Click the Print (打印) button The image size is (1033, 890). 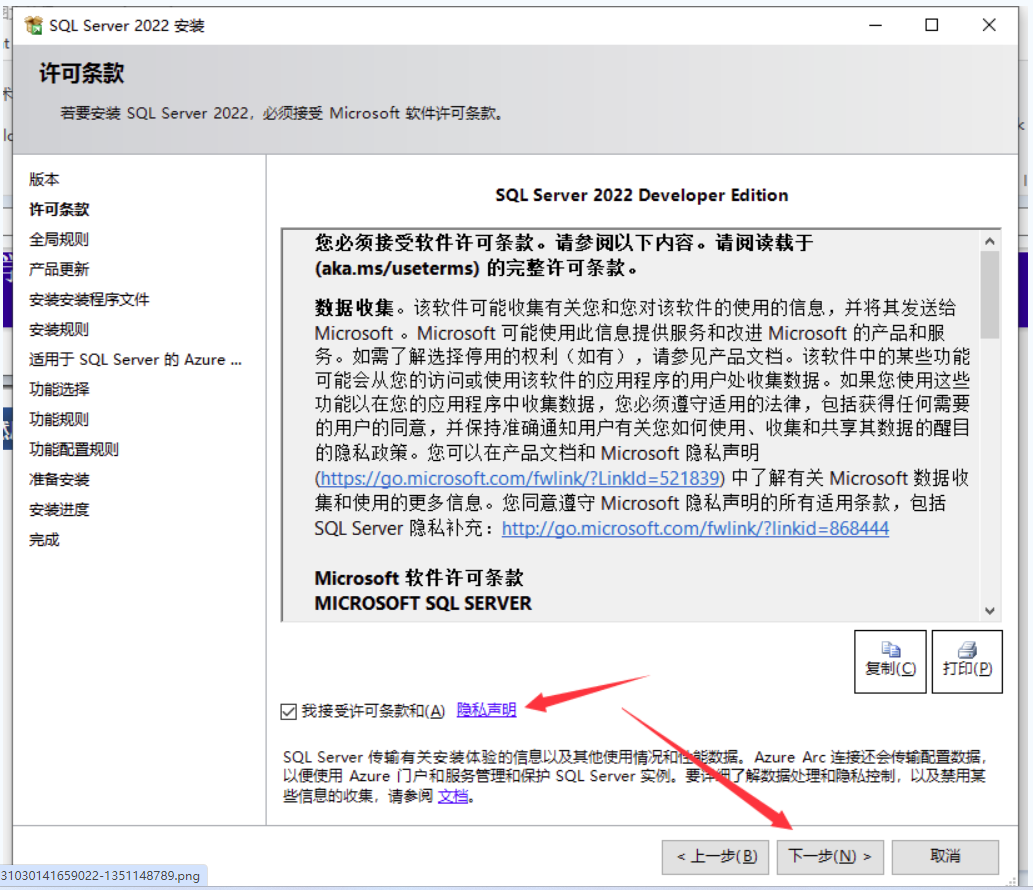click(967, 661)
